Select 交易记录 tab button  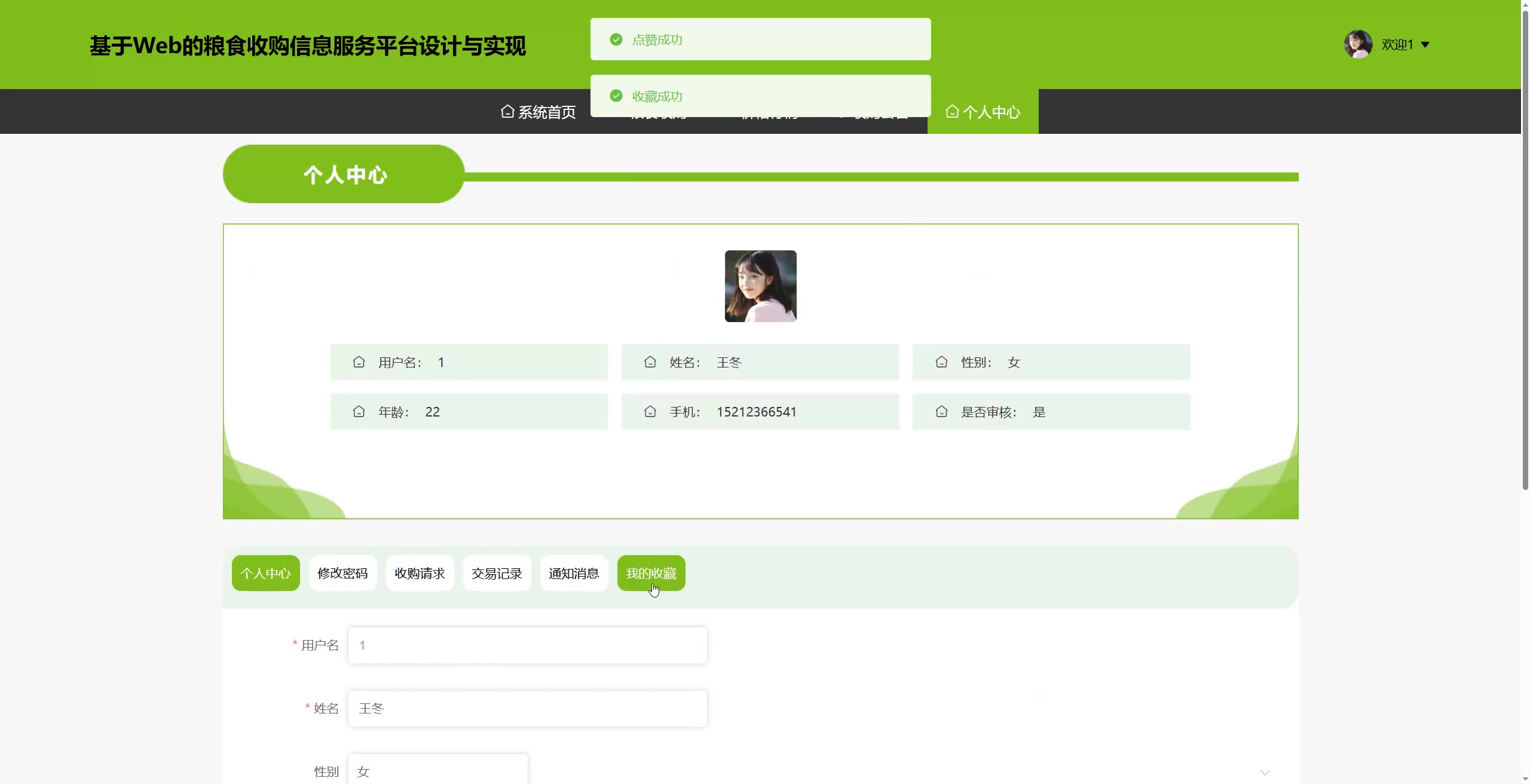[497, 573]
